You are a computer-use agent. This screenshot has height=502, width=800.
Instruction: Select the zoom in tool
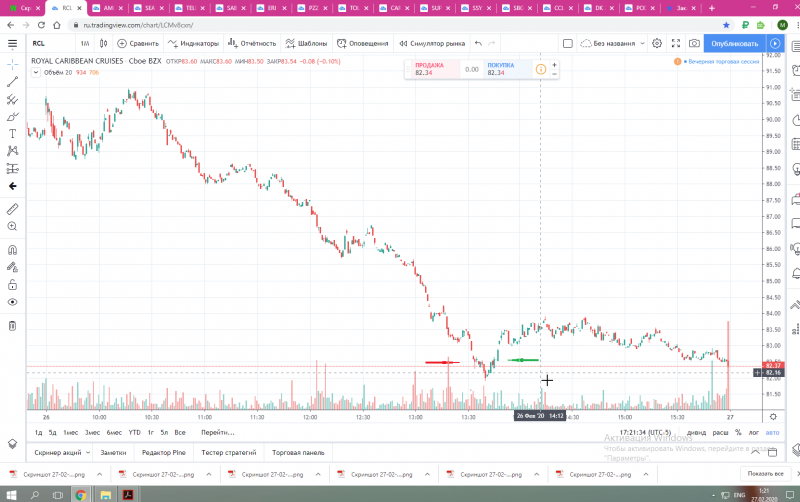12,227
